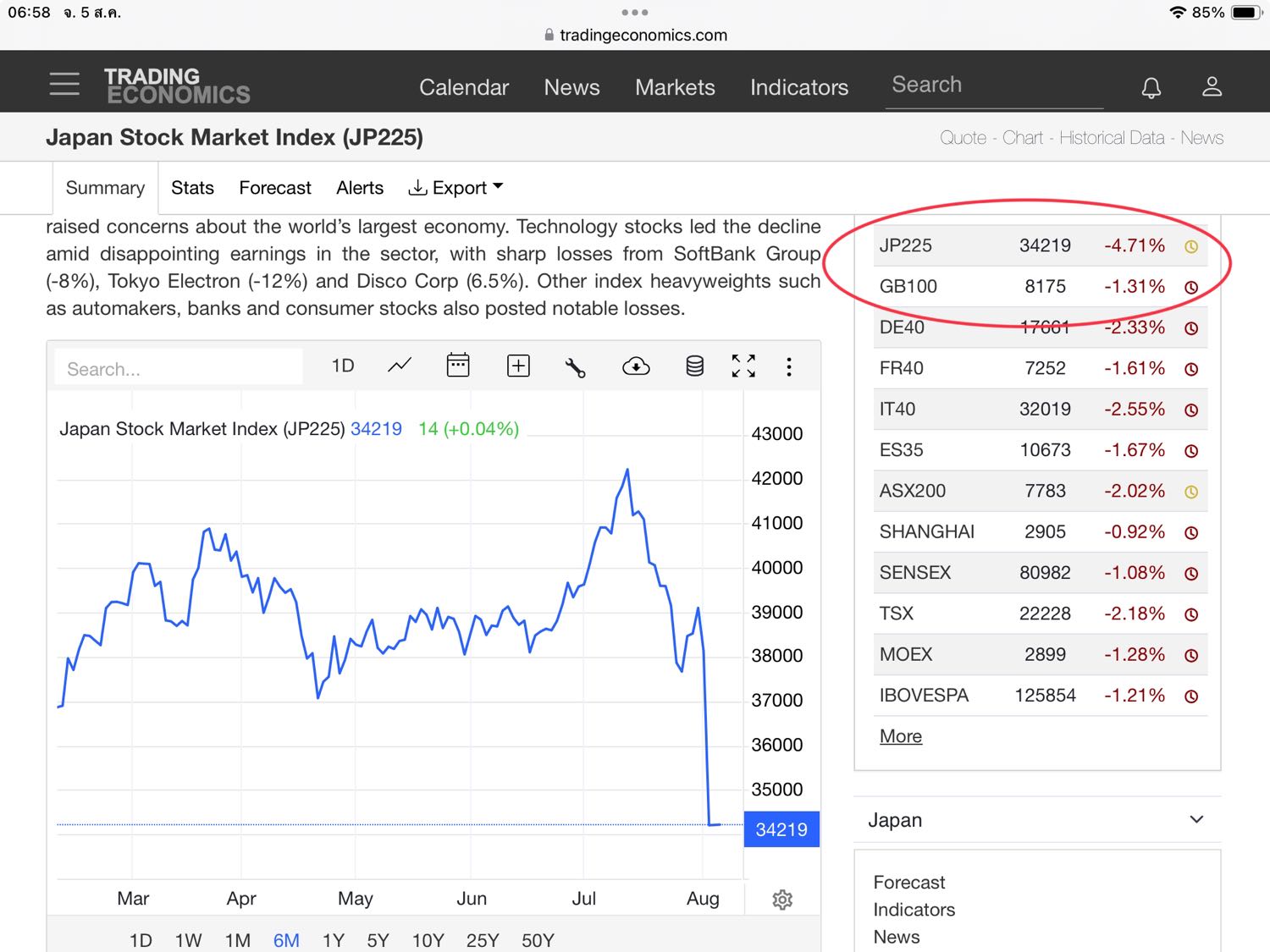Download chart via cloud icon
The width and height of the screenshot is (1270, 952).
pyautogui.click(x=636, y=366)
